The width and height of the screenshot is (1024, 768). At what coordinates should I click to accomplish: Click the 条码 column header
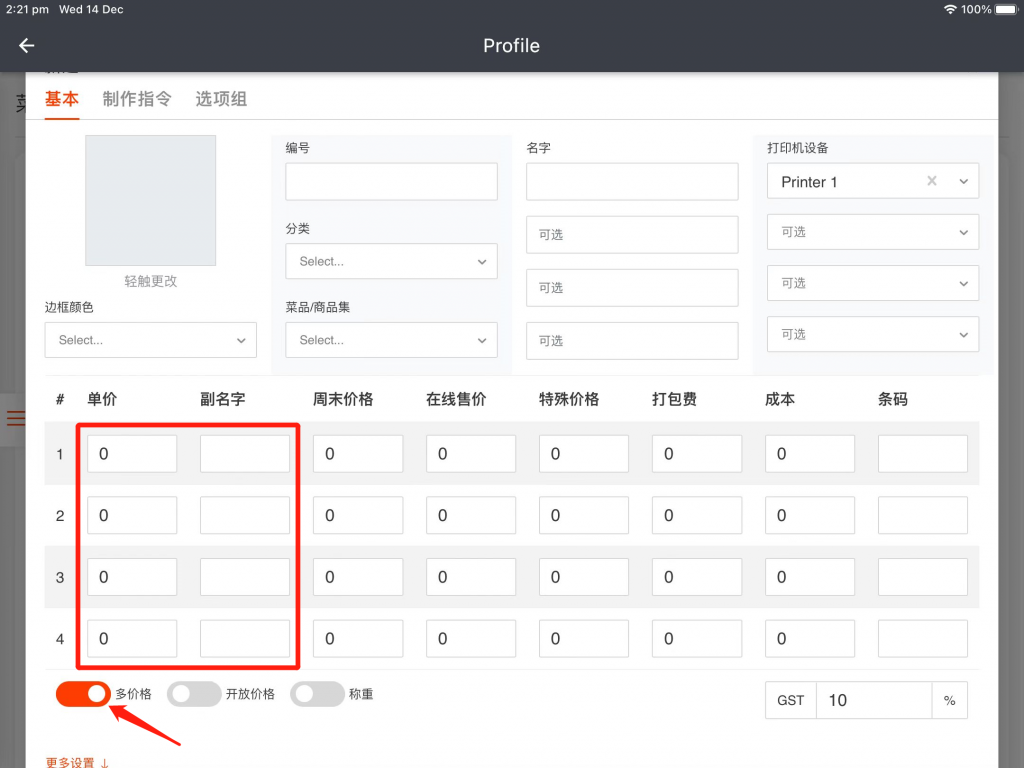893,399
